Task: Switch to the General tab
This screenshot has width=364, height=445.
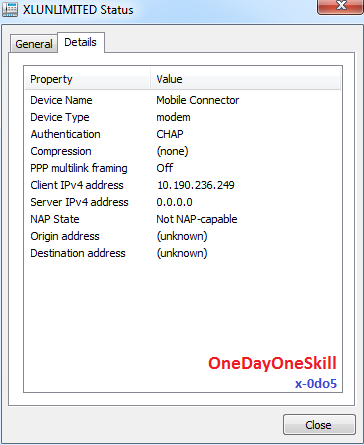Action: pos(34,44)
